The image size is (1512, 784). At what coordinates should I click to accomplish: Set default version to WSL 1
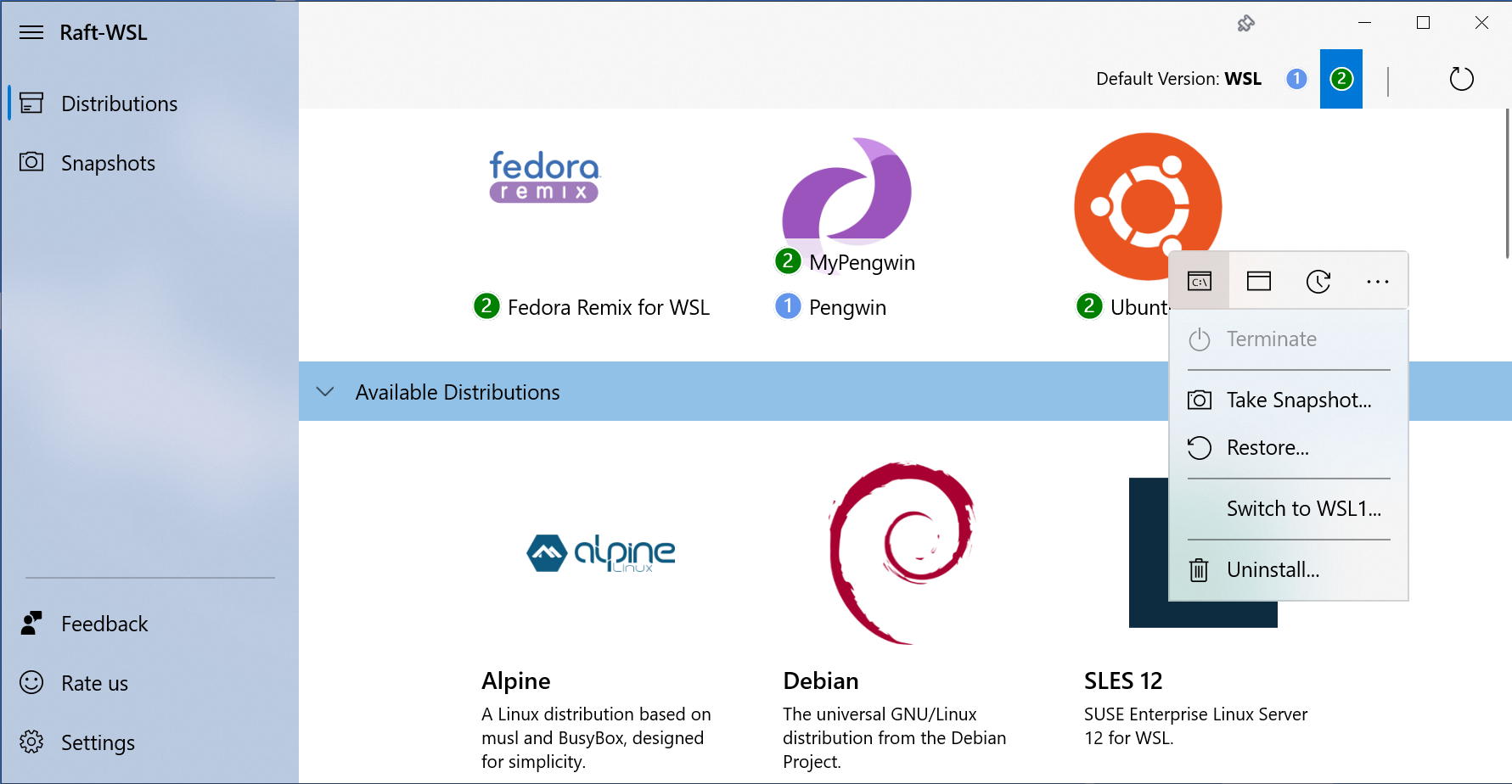(1296, 78)
